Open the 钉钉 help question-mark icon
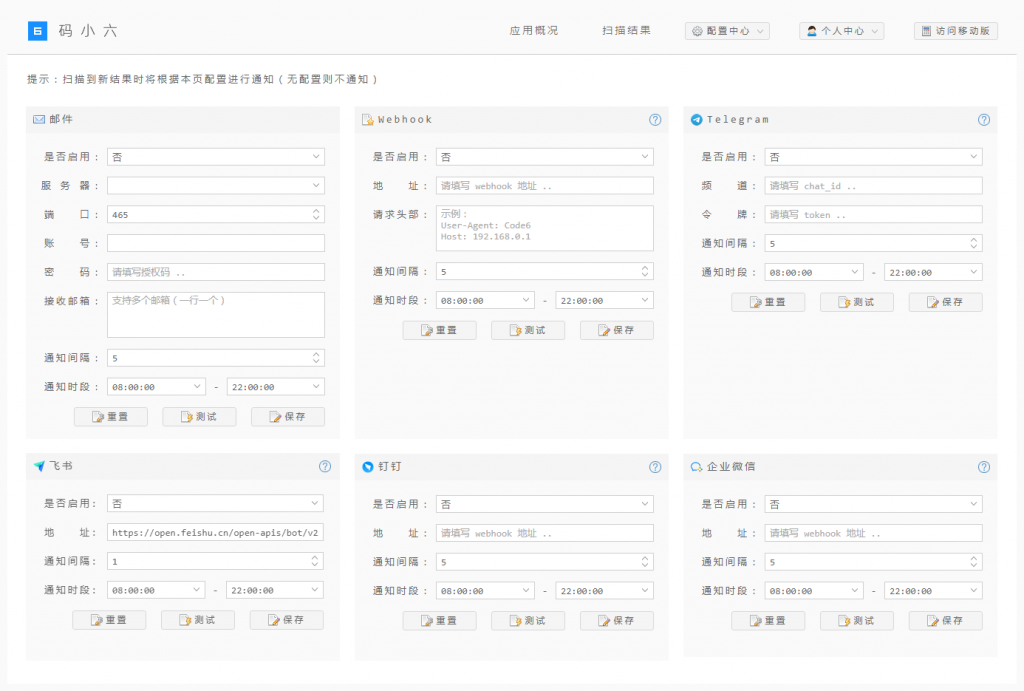The width and height of the screenshot is (1024, 691). coord(655,467)
